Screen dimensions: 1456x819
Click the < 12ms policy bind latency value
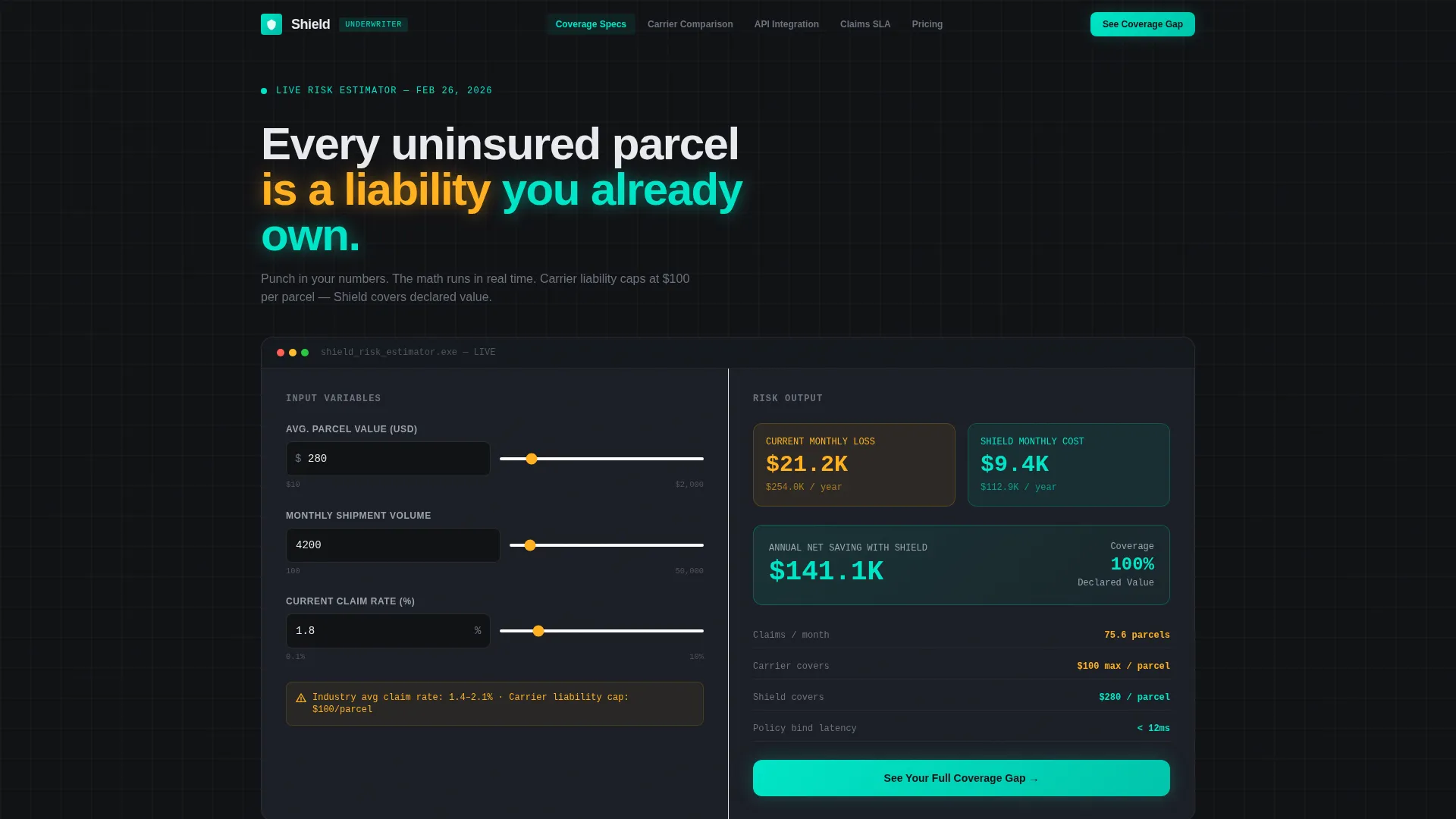pyautogui.click(x=1153, y=729)
